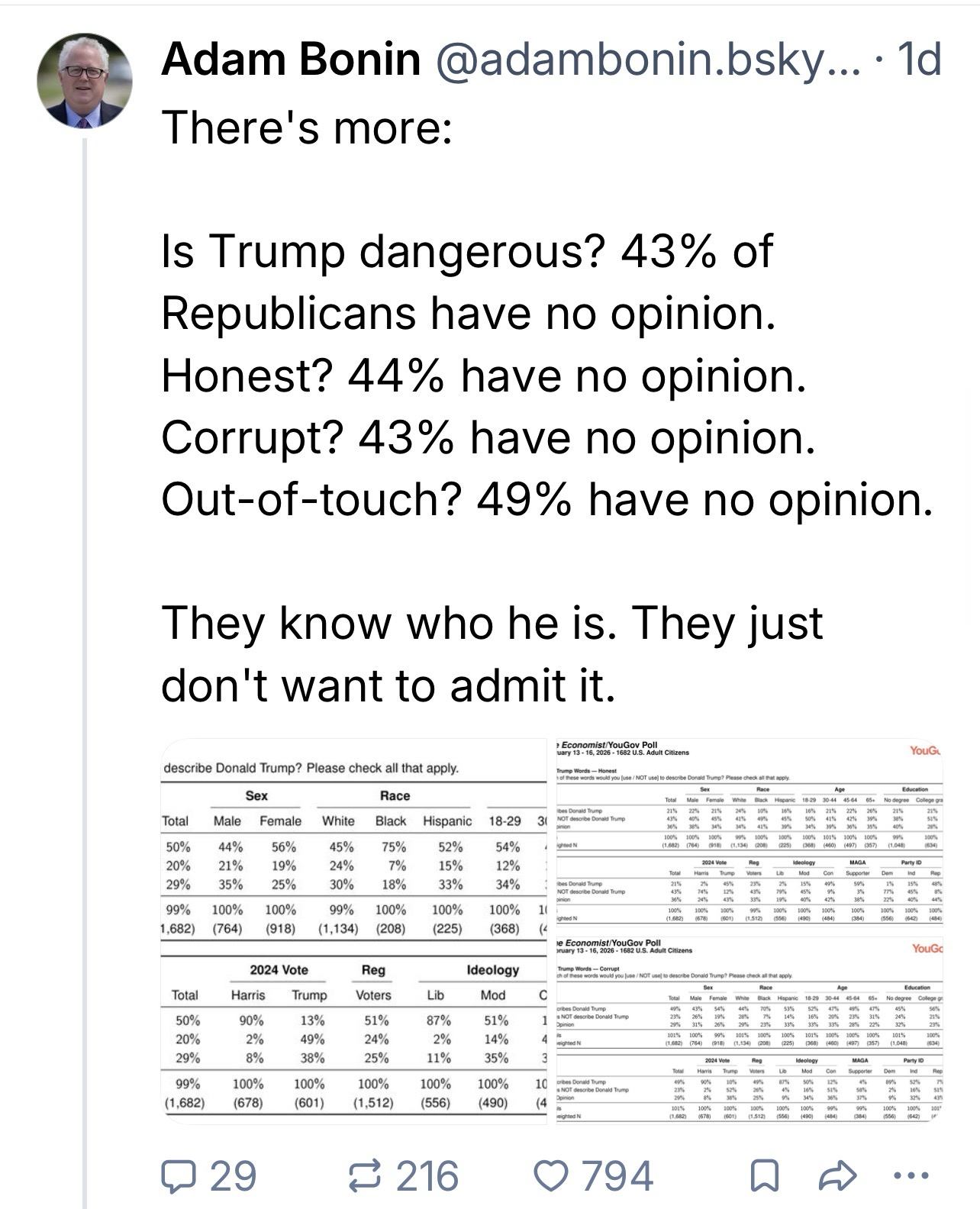
Task: Click the display name Adam Bonin
Action: tap(291, 60)
